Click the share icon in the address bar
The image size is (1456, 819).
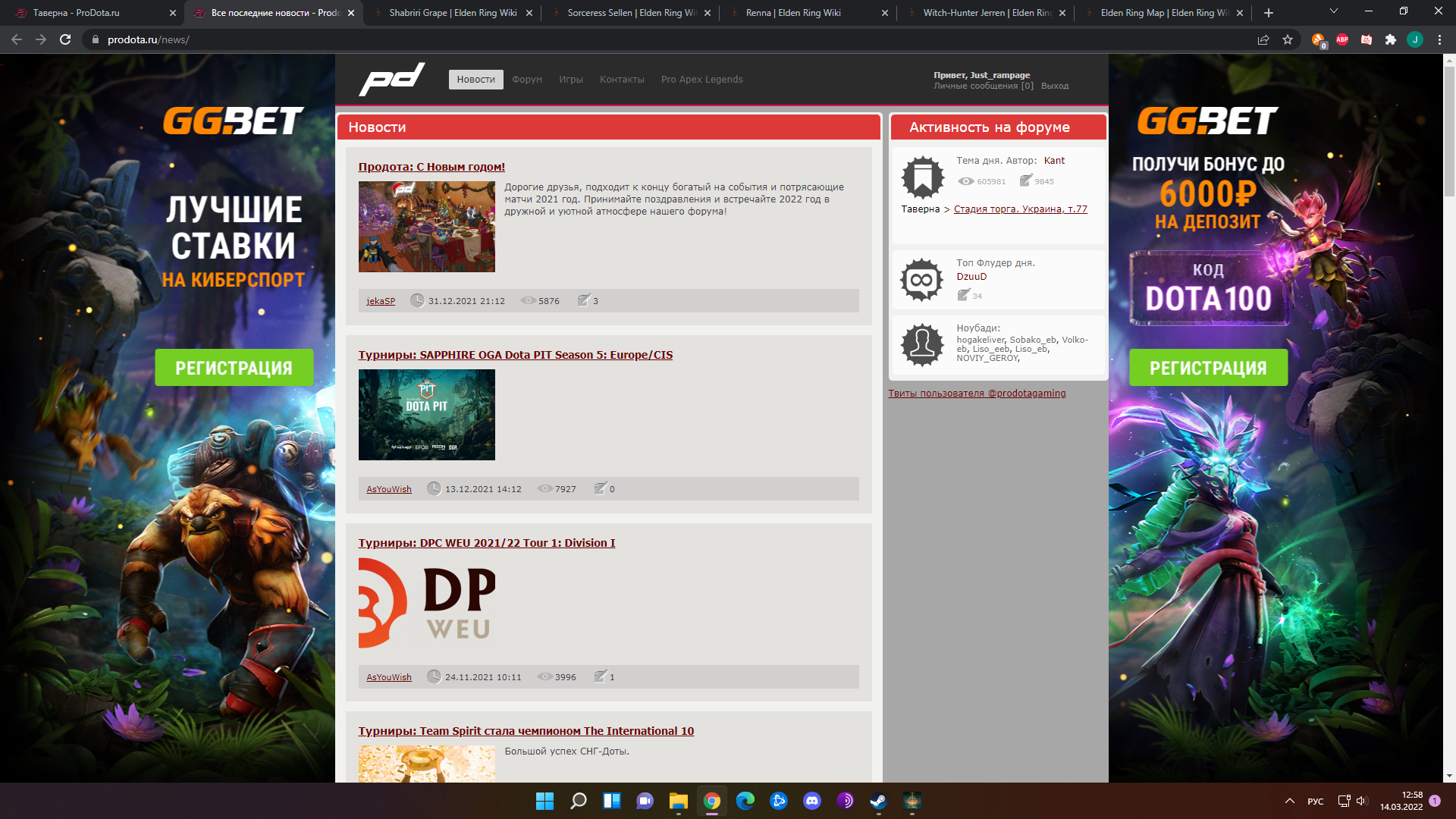tap(1264, 40)
